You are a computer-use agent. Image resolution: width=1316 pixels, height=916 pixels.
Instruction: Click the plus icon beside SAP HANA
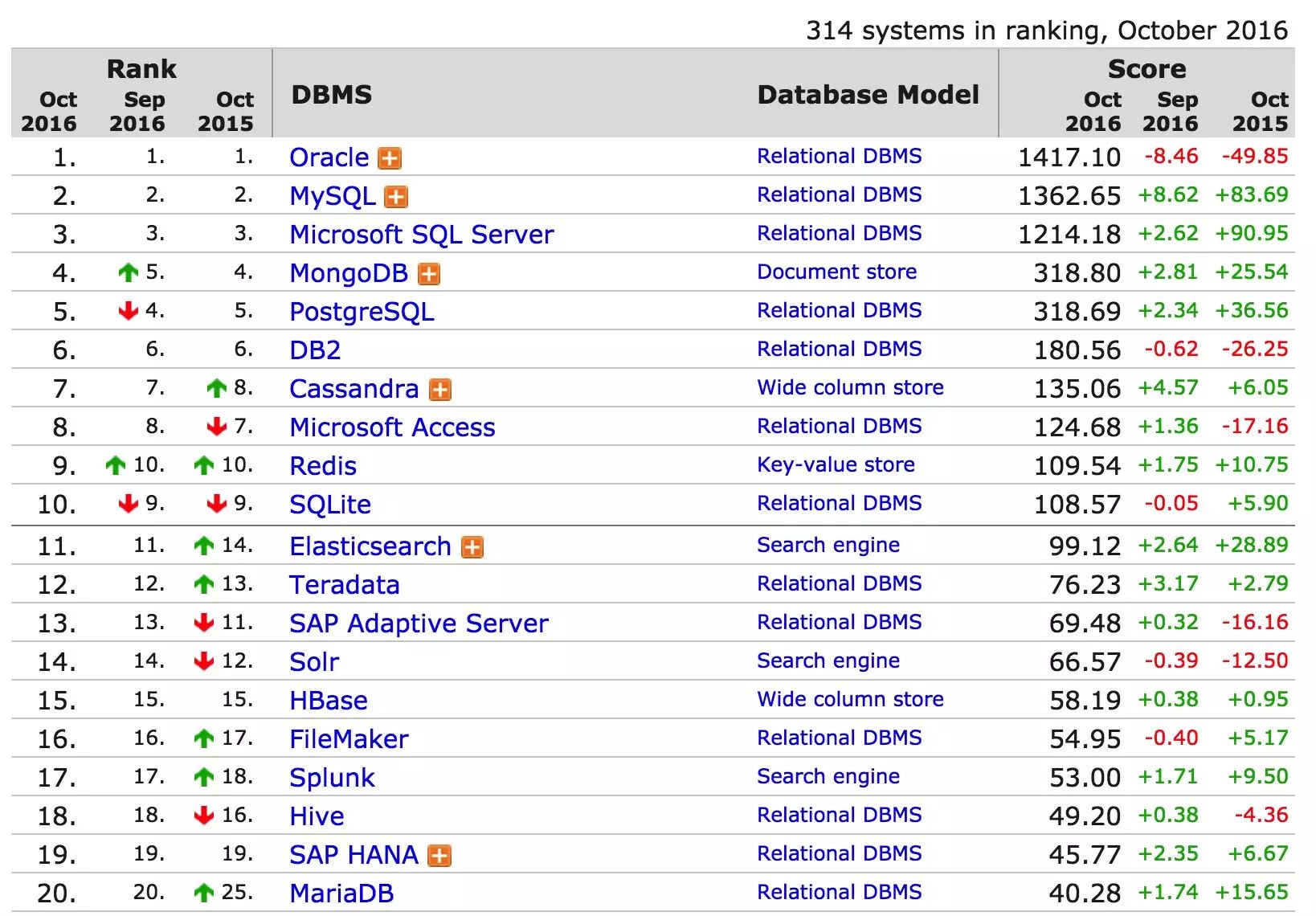pyautogui.click(x=439, y=856)
